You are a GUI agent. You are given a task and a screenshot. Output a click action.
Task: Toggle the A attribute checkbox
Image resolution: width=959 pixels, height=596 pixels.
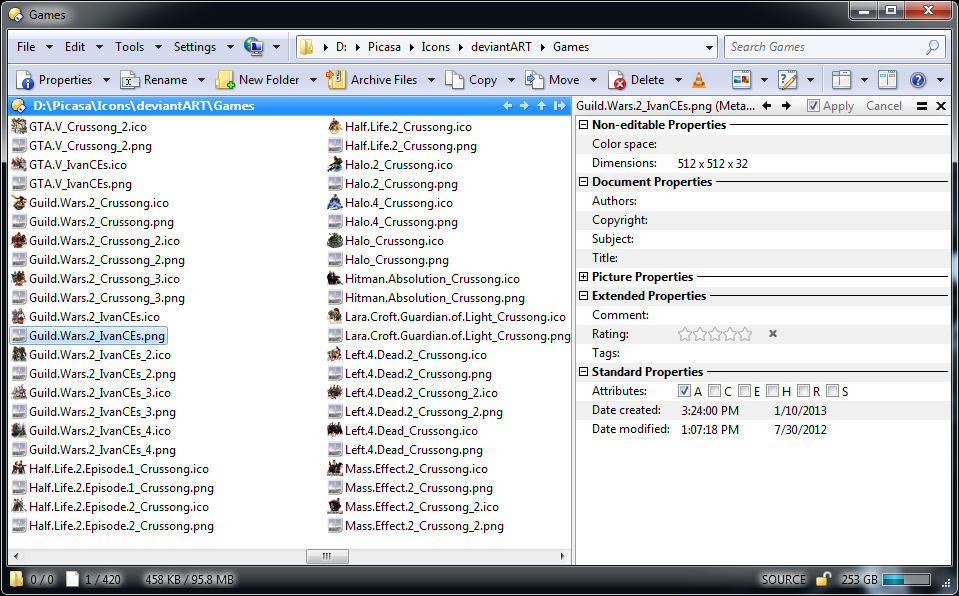click(x=684, y=390)
